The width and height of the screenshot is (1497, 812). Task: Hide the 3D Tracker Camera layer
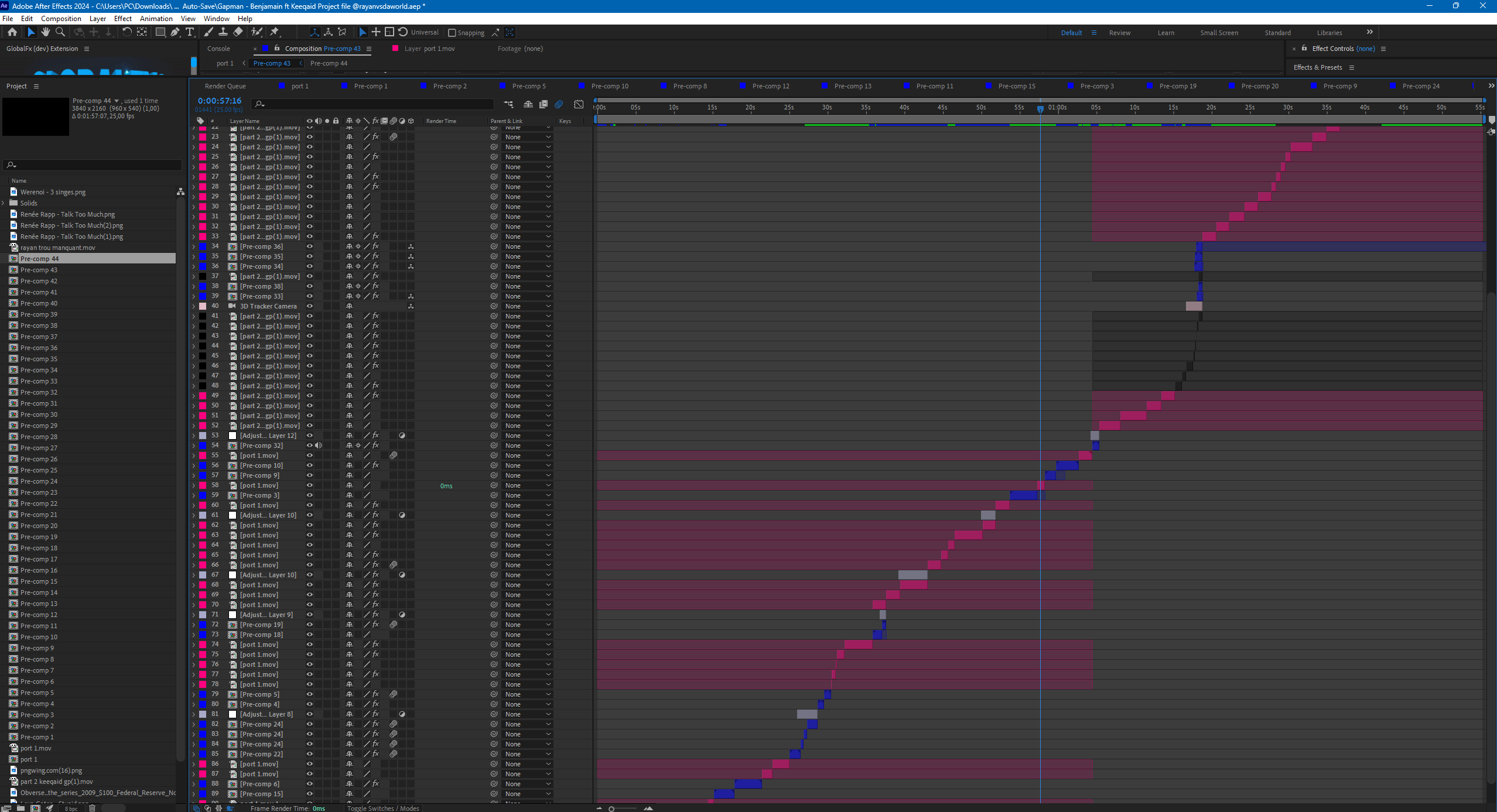click(310, 306)
